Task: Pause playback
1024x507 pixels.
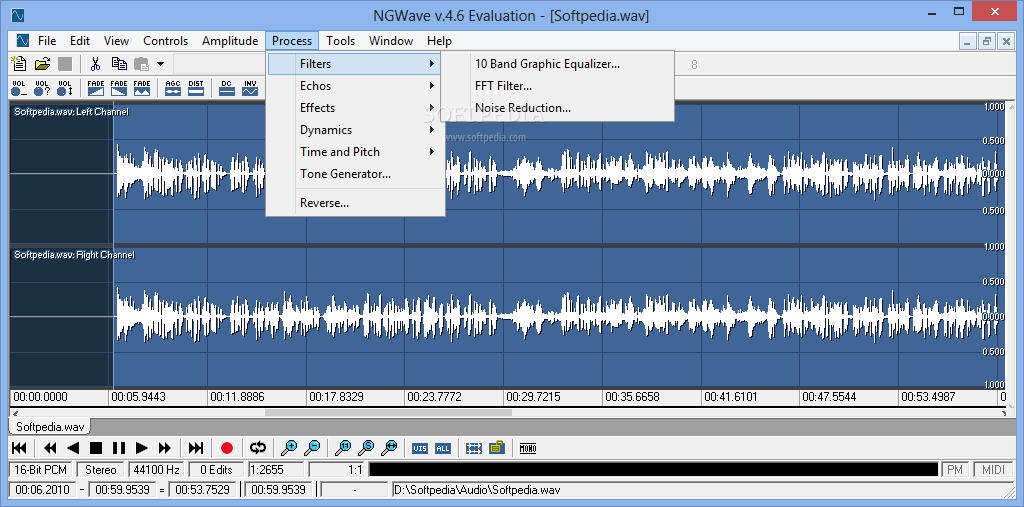Action: point(119,448)
